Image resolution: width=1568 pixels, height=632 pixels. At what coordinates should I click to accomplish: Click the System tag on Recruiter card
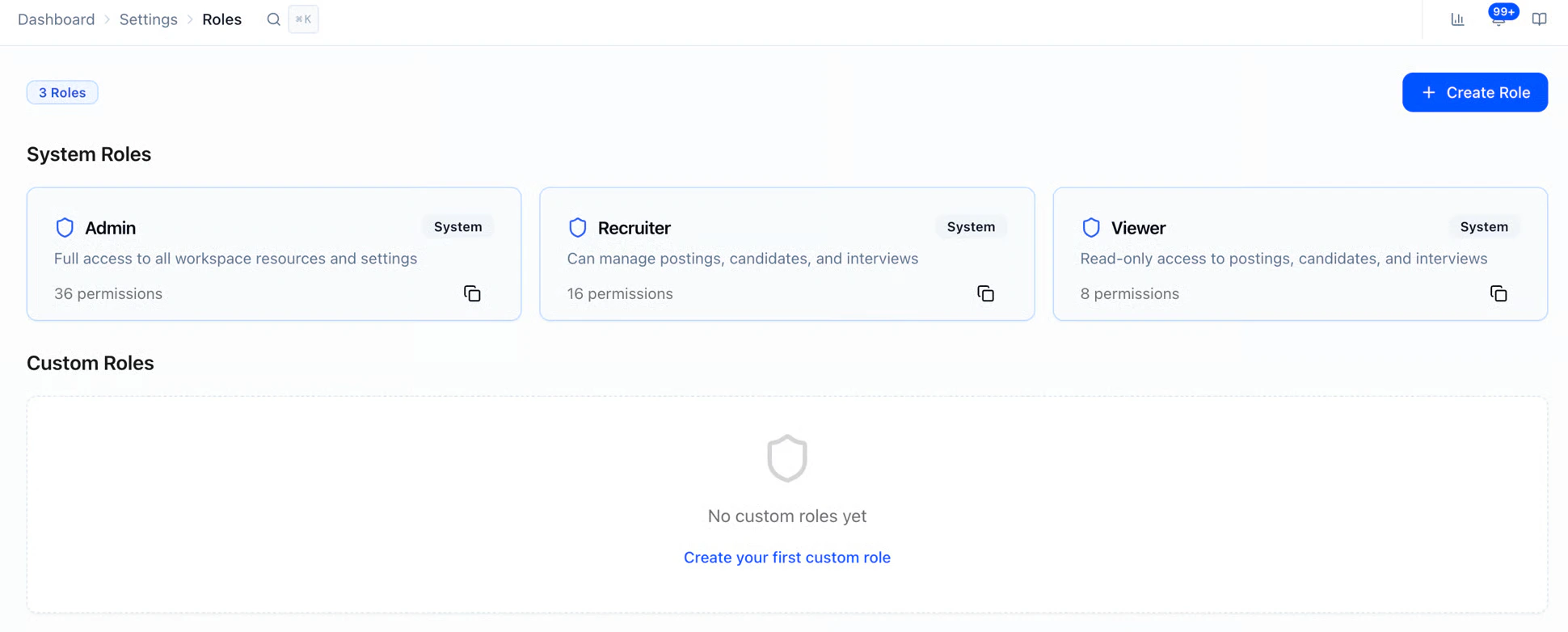pyautogui.click(x=971, y=227)
